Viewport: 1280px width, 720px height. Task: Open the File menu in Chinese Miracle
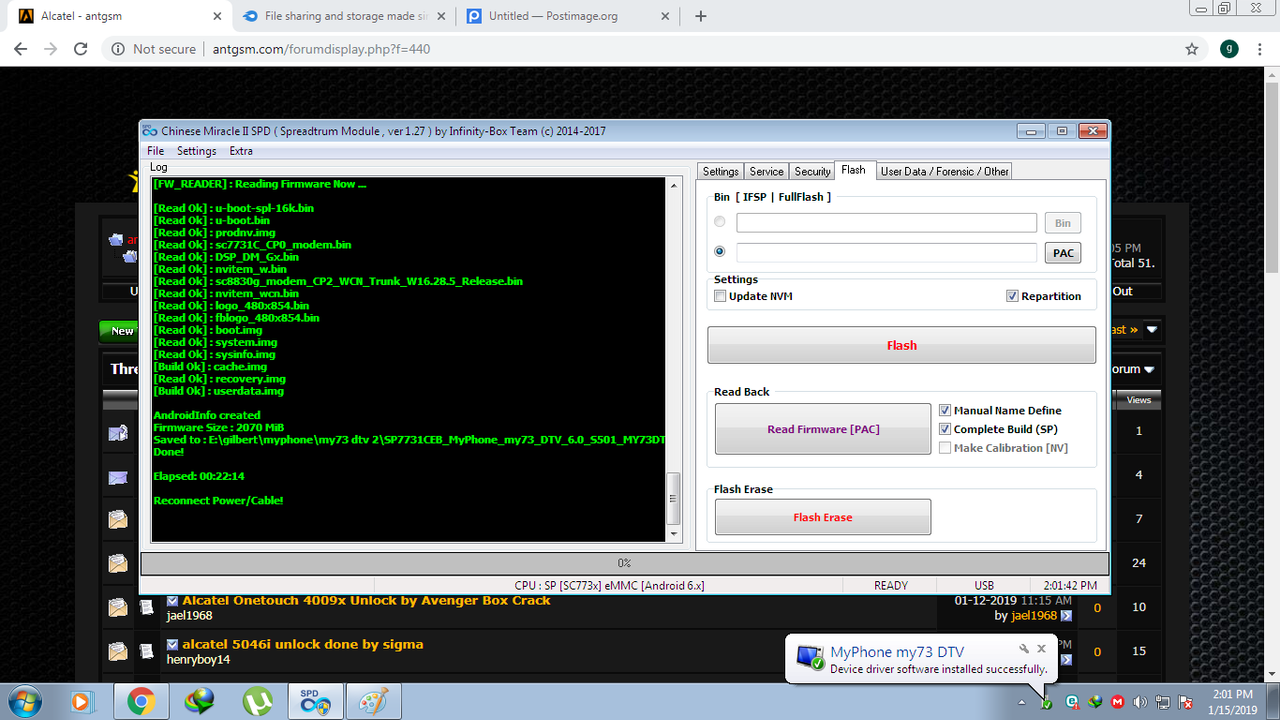point(155,151)
